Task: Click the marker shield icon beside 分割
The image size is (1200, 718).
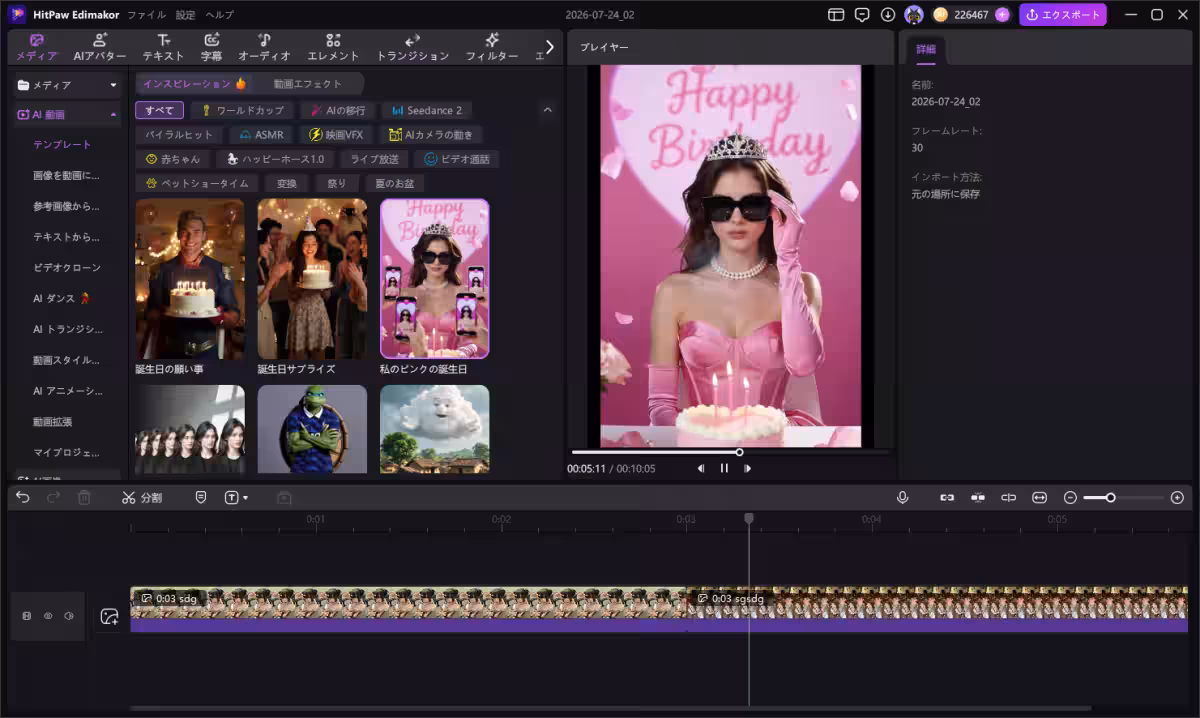Action: (x=200, y=497)
